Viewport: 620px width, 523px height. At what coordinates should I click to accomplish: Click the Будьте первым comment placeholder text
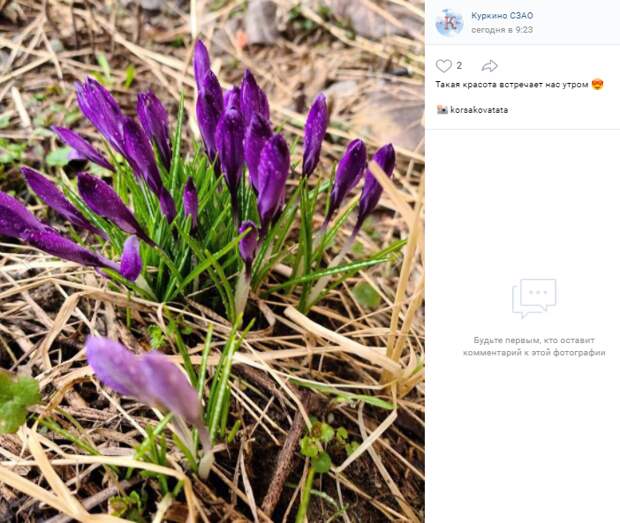pos(534,346)
